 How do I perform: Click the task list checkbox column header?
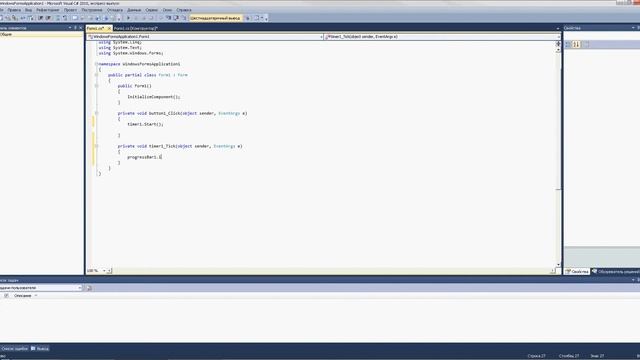[6, 296]
